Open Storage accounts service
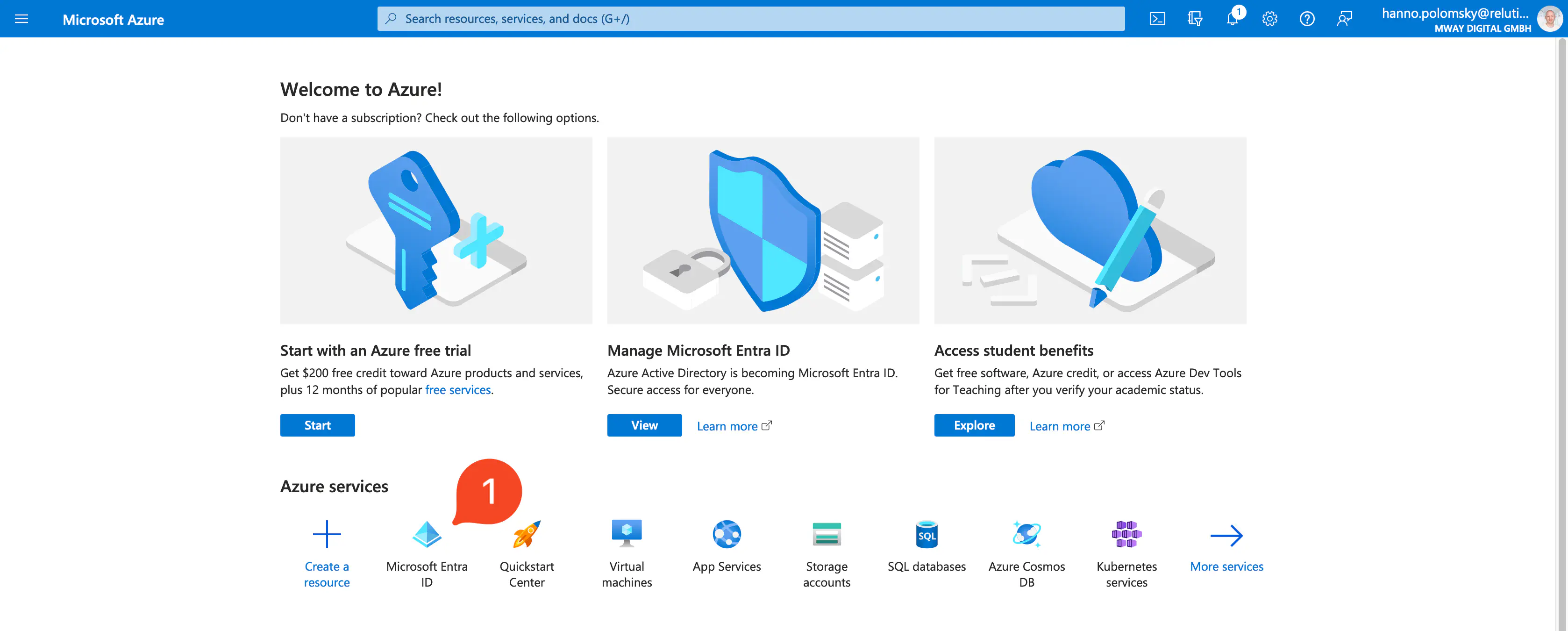This screenshot has height=631, width=1568. tap(826, 535)
